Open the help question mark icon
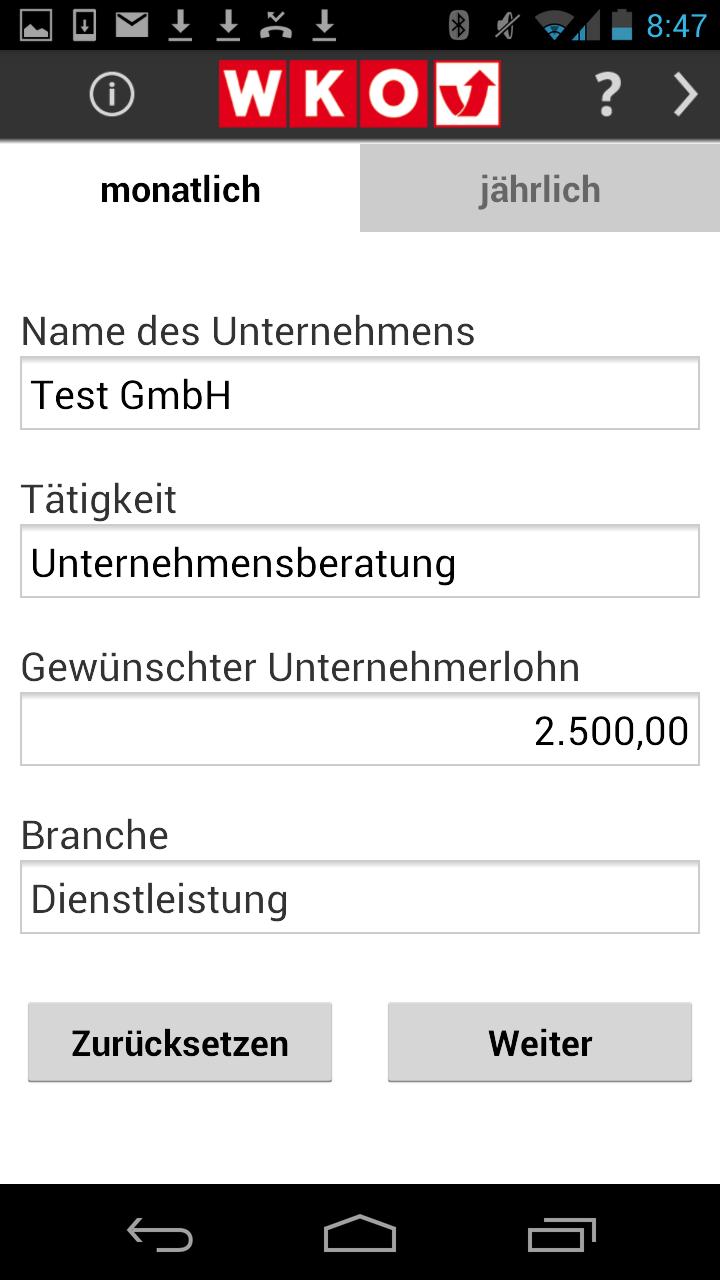Viewport: 720px width, 1280px height. pos(607,94)
